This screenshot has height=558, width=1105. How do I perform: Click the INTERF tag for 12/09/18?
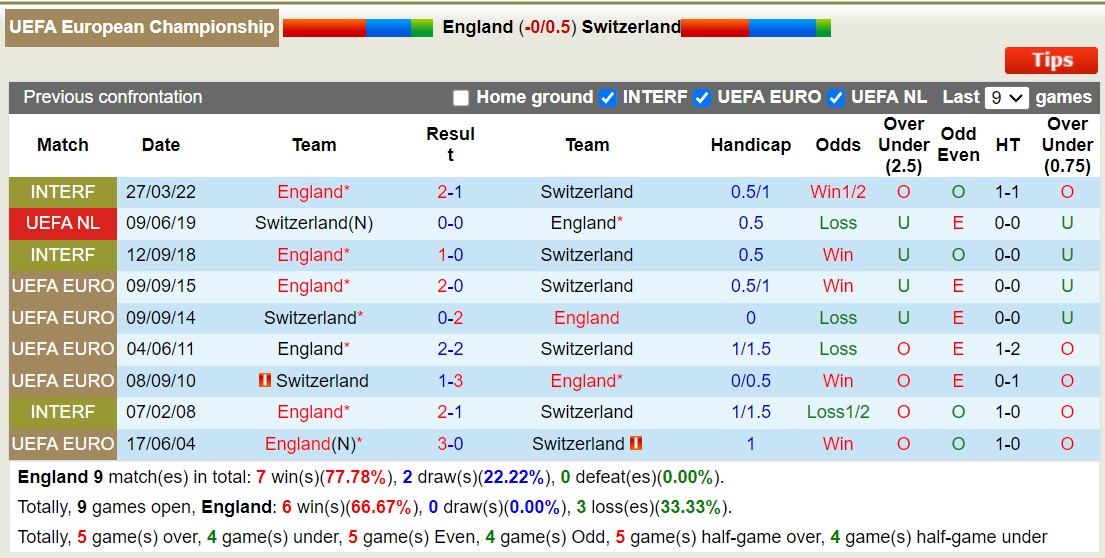(63, 254)
